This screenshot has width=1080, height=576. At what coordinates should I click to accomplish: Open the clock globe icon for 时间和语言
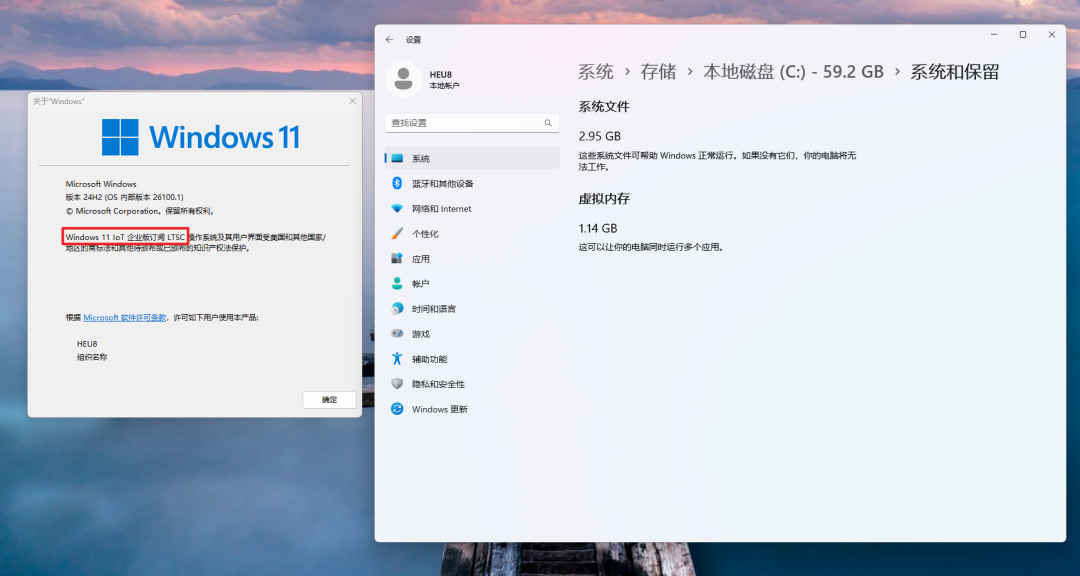coord(397,309)
